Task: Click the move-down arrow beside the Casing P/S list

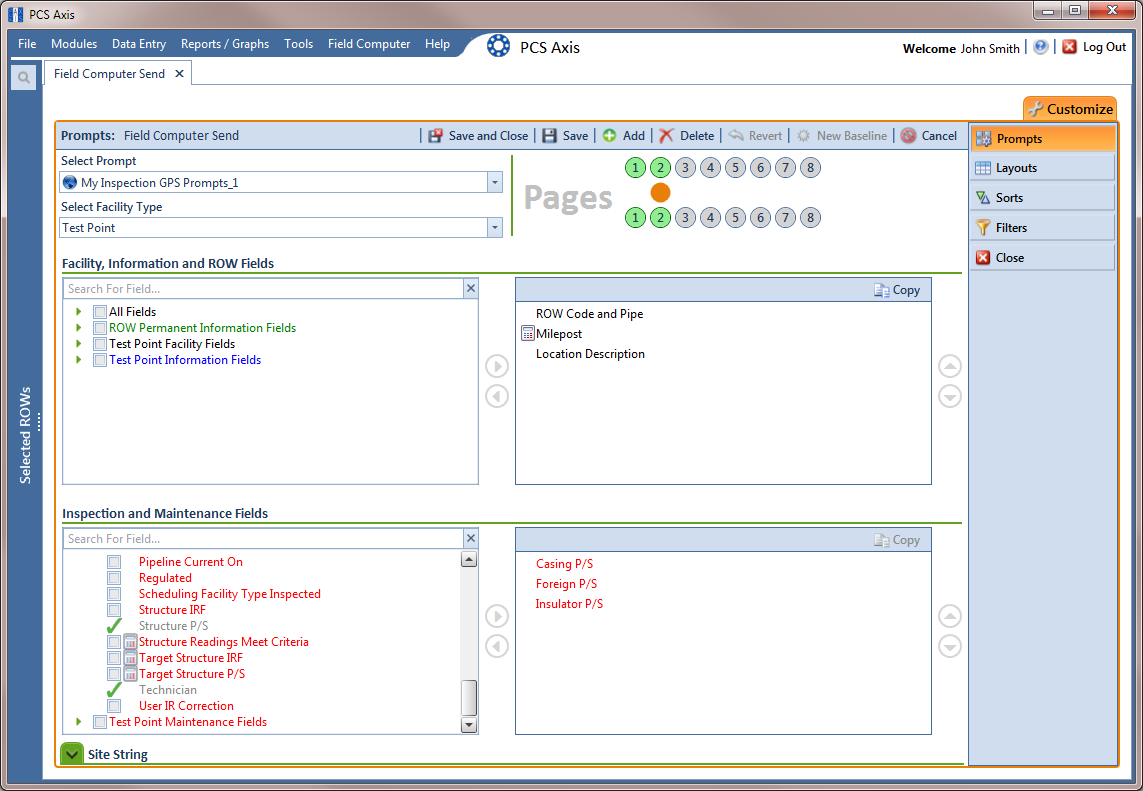Action: pos(950,647)
